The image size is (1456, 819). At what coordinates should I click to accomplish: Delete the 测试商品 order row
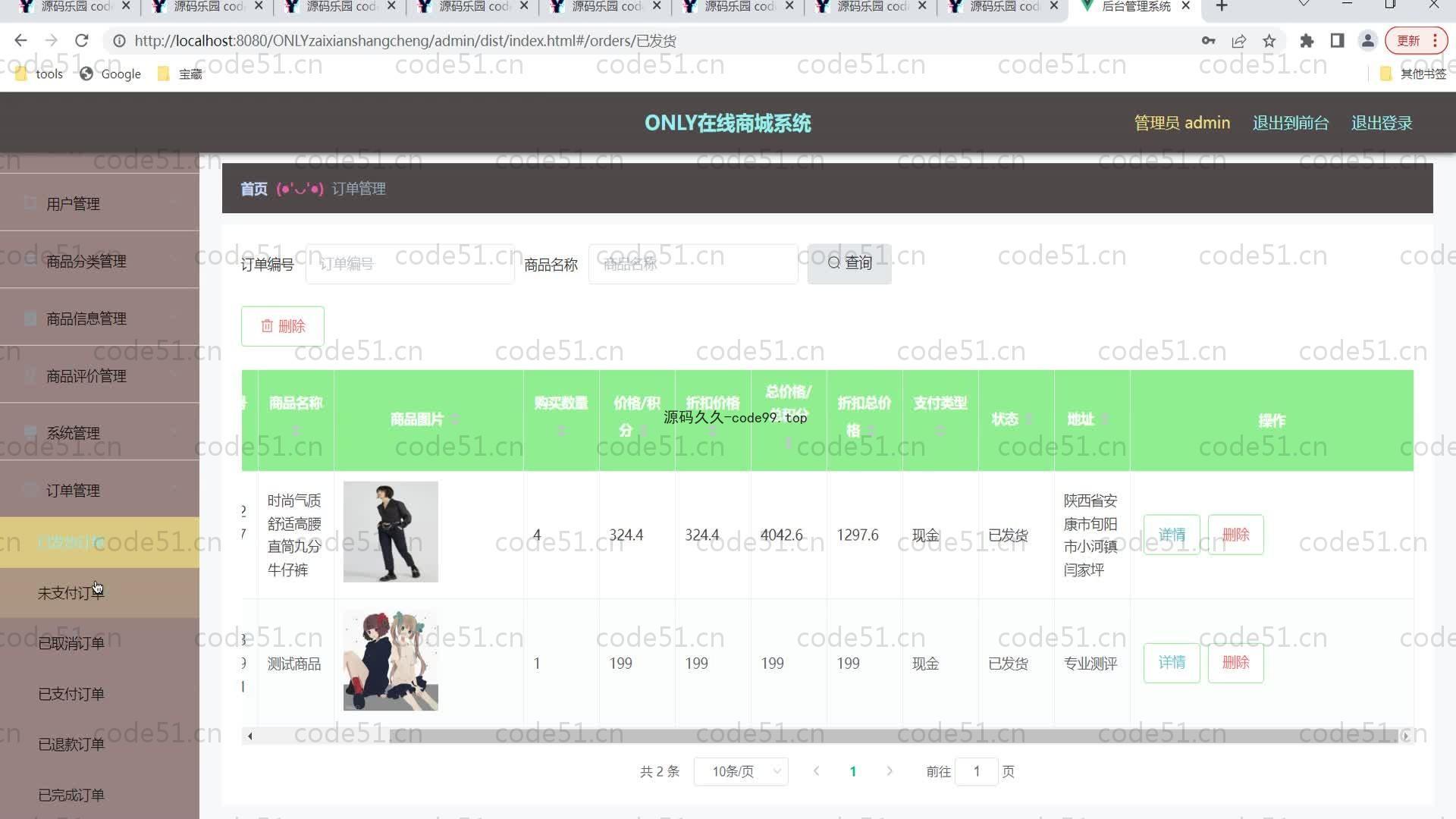pyautogui.click(x=1235, y=663)
